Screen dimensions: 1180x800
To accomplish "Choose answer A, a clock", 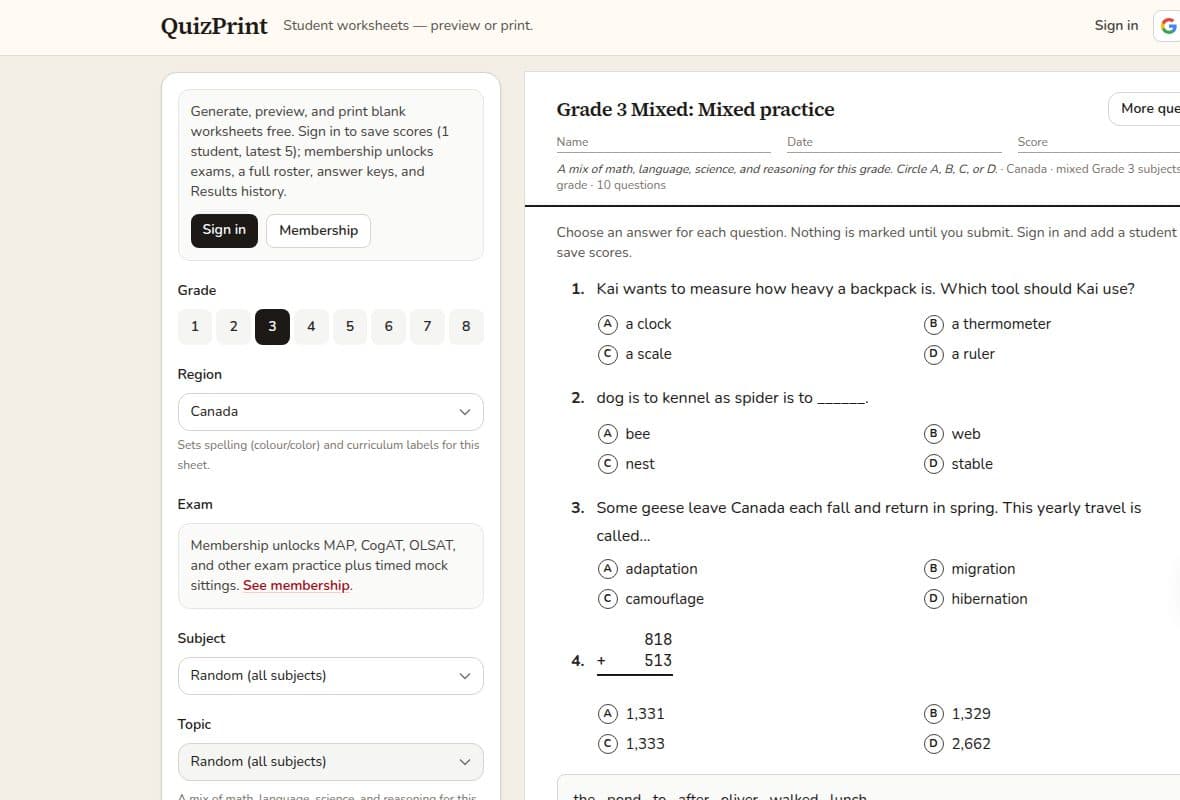I will [634, 324].
